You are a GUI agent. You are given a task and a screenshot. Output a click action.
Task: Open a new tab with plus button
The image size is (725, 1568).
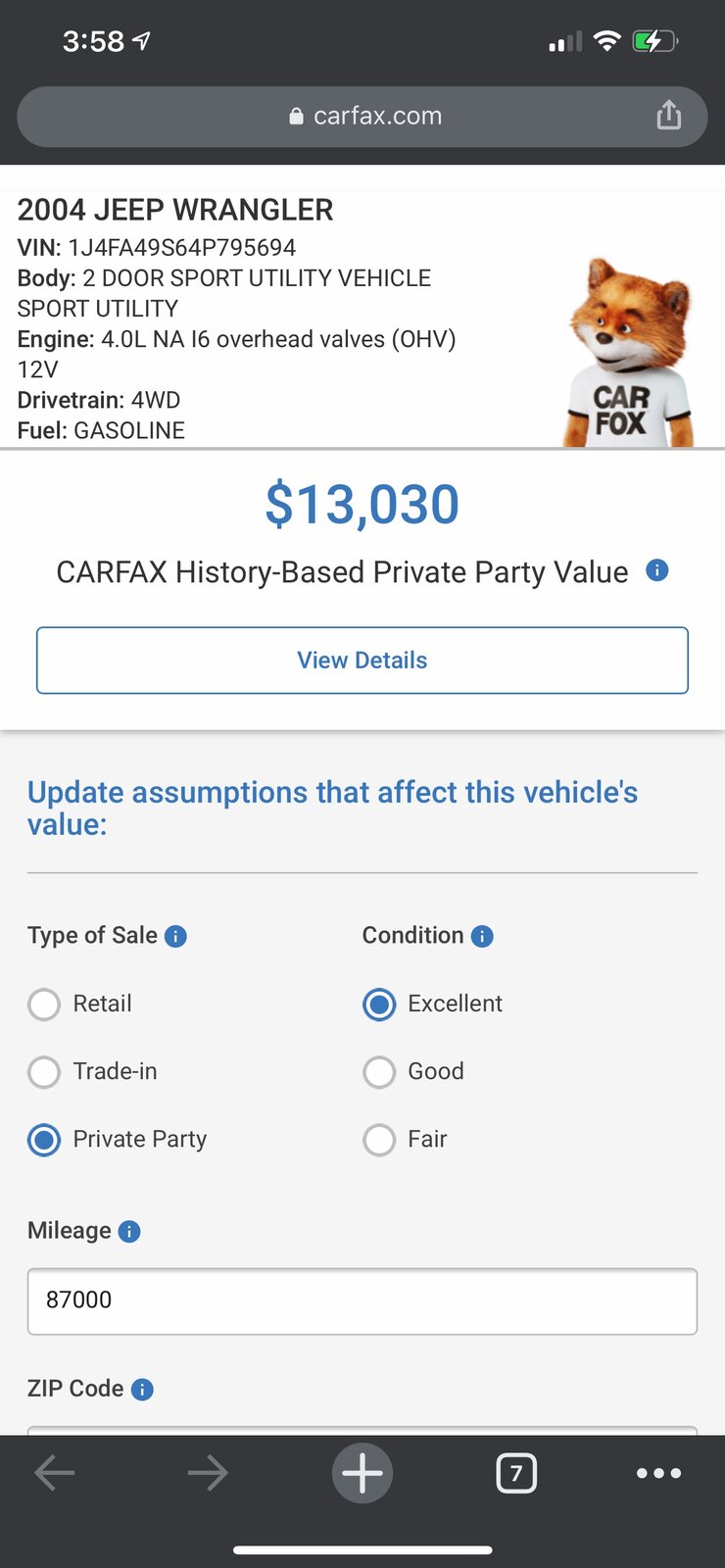[362, 1472]
